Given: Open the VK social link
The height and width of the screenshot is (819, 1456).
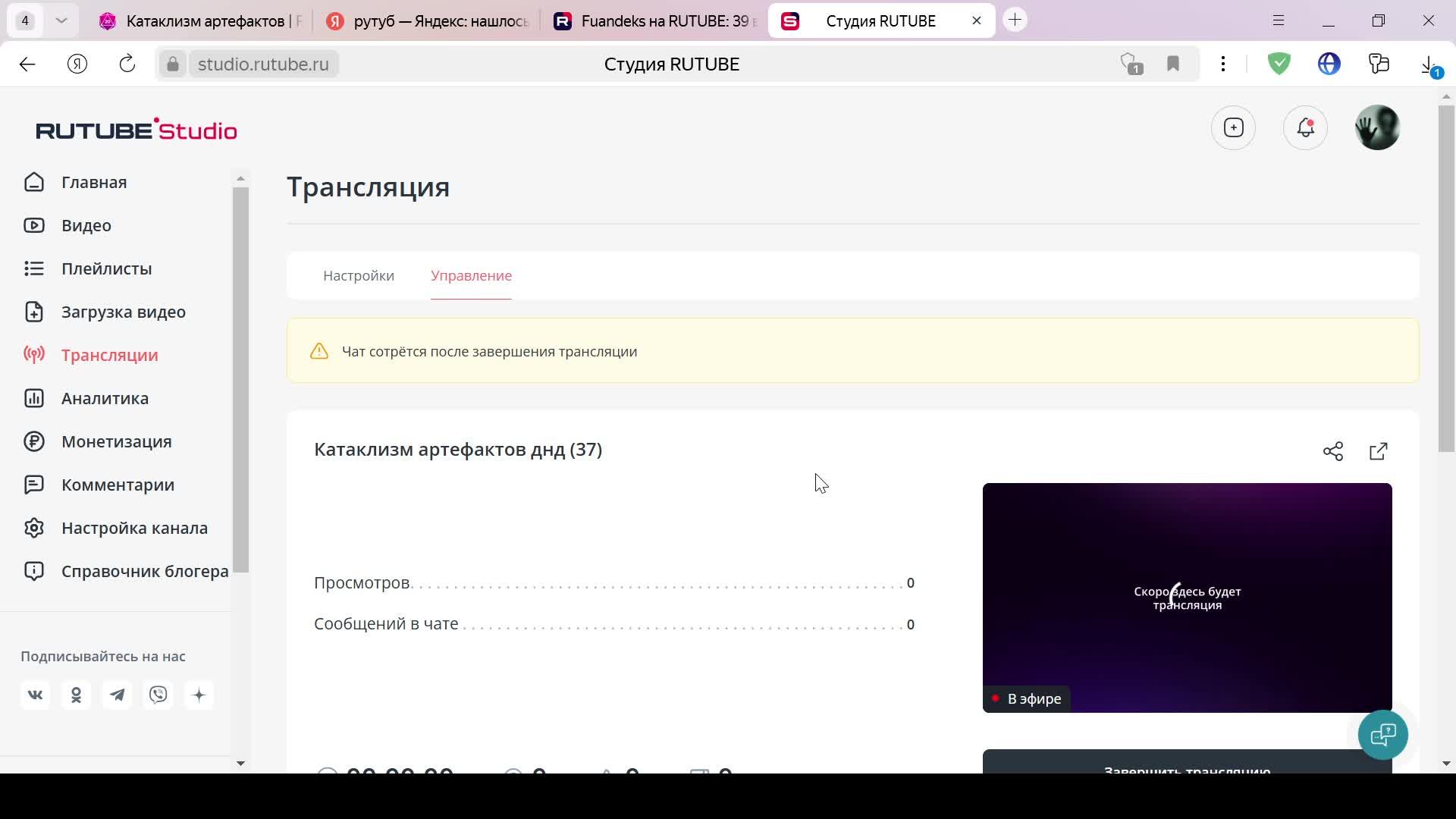Looking at the screenshot, I should pyautogui.click(x=36, y=695).
